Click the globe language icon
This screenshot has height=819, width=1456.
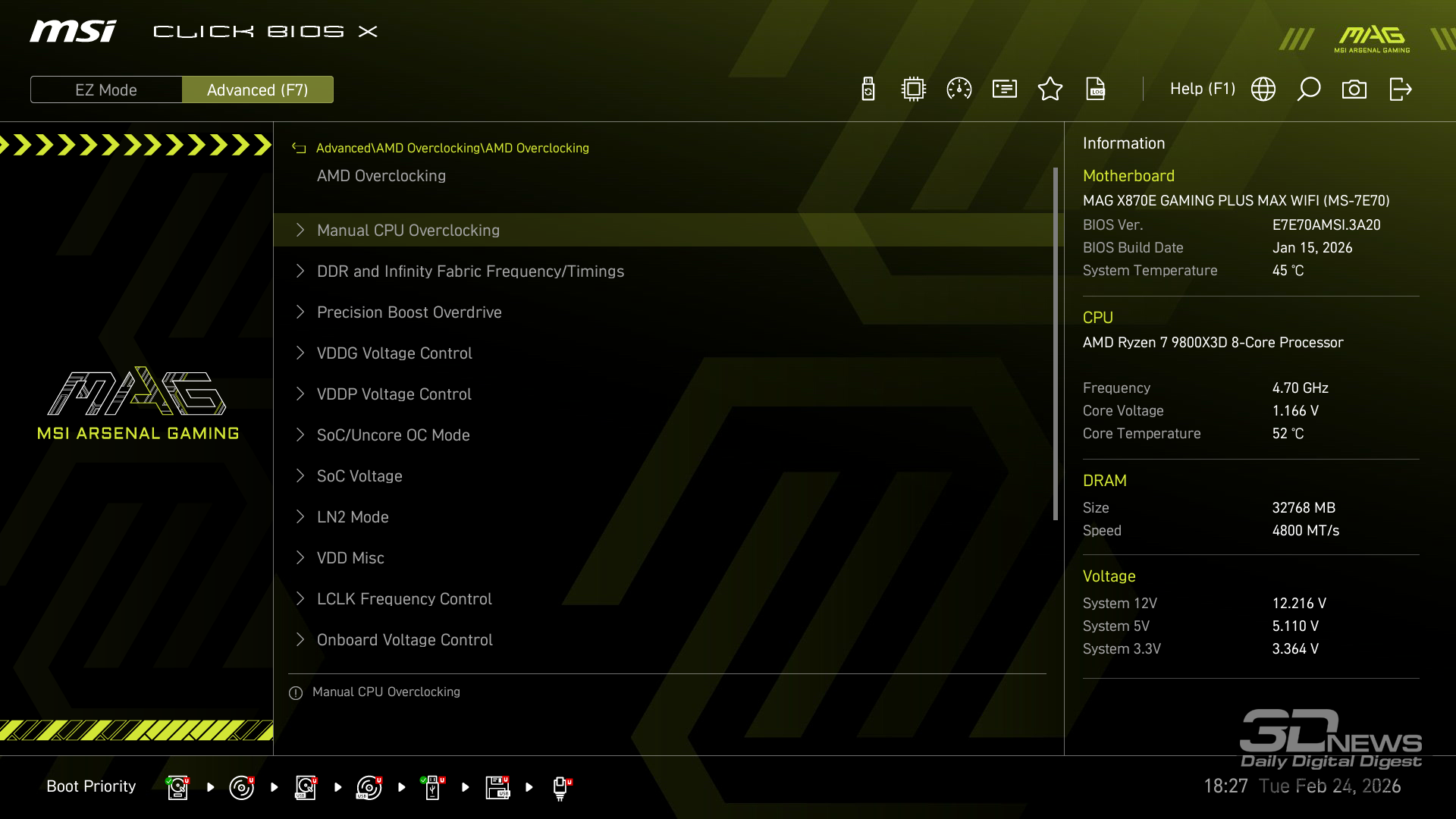(x=1263, y=89)
